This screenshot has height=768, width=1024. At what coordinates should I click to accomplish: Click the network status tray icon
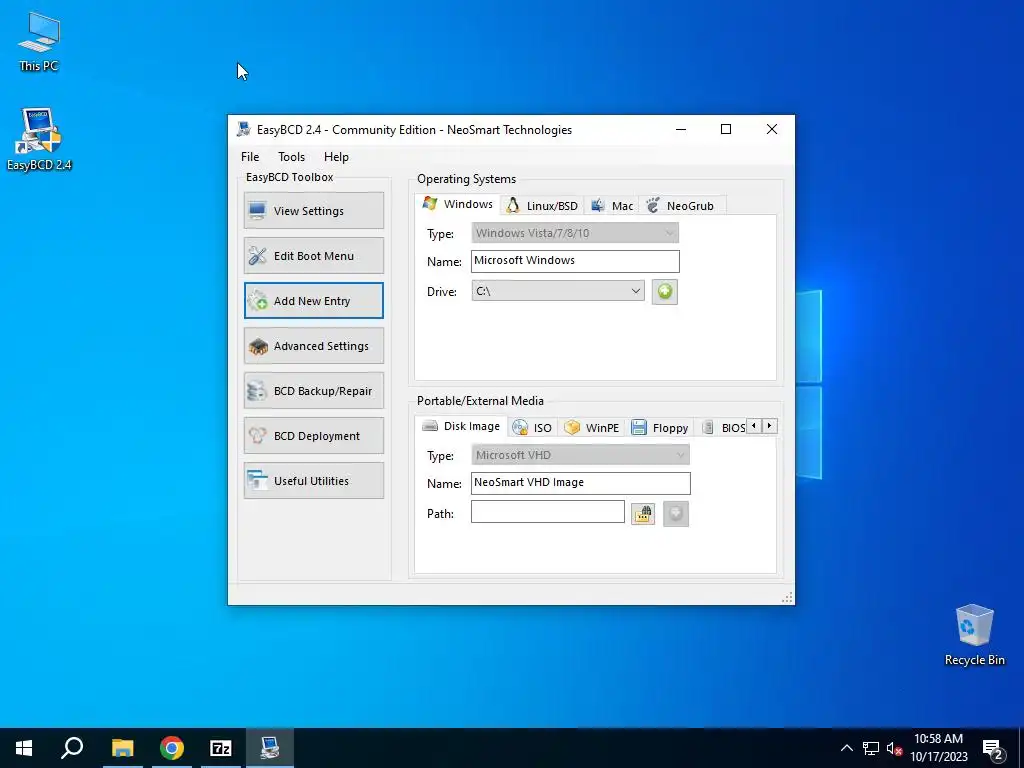pos(871,748)
